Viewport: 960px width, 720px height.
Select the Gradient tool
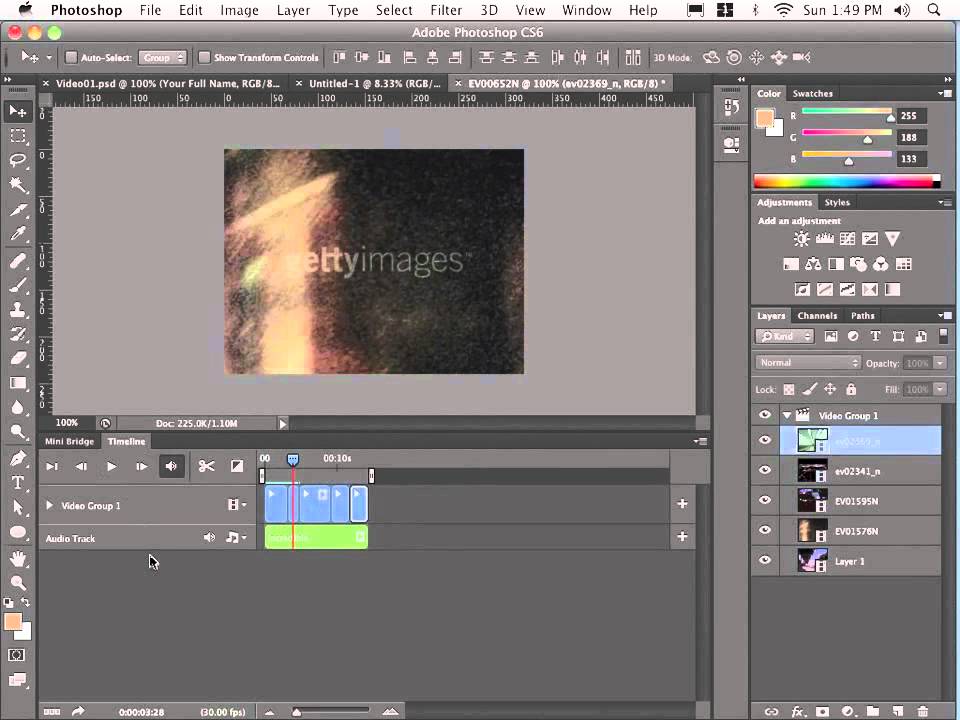click(18, 383)
